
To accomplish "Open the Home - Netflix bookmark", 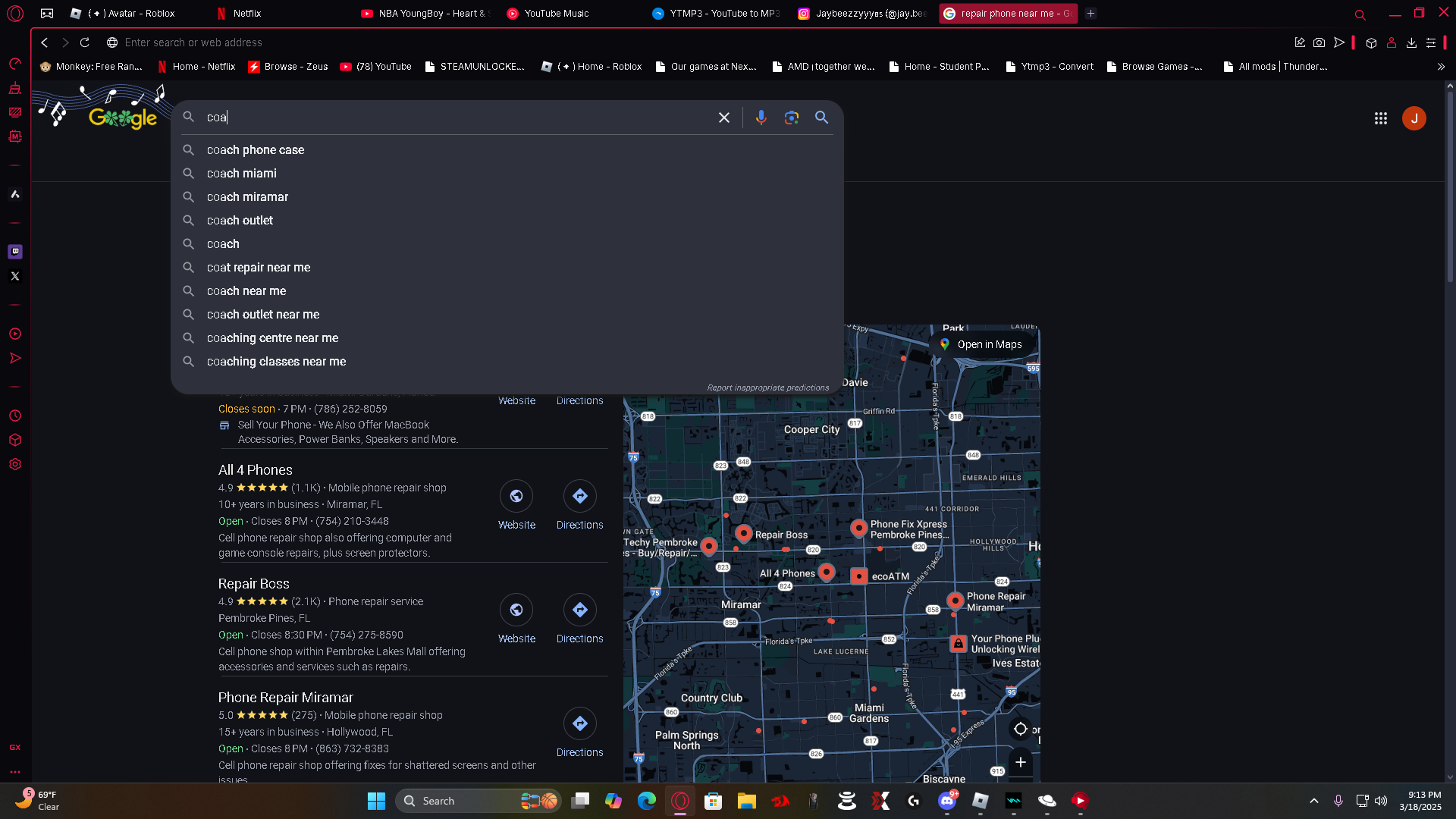I will (x=196, y=67).
